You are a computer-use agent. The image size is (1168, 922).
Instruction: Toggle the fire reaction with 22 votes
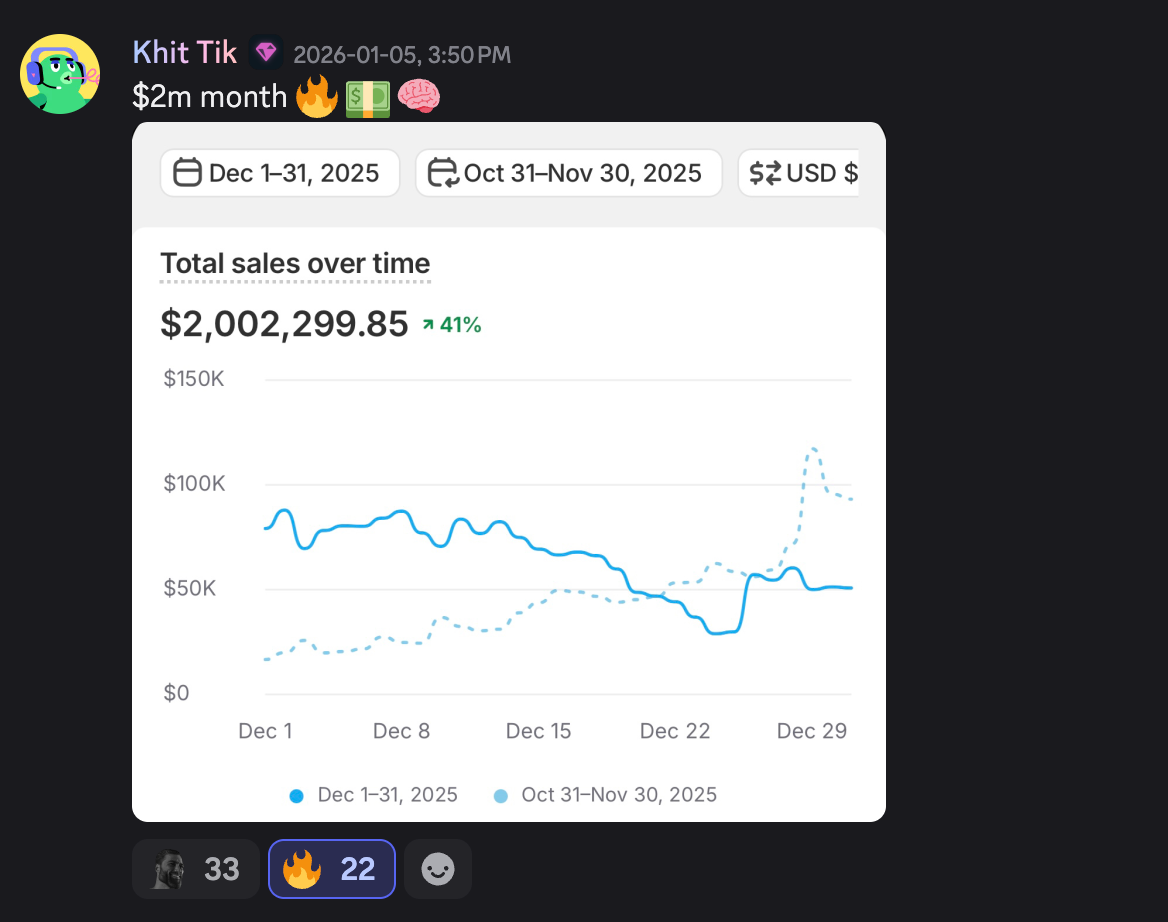pos(331,869)
